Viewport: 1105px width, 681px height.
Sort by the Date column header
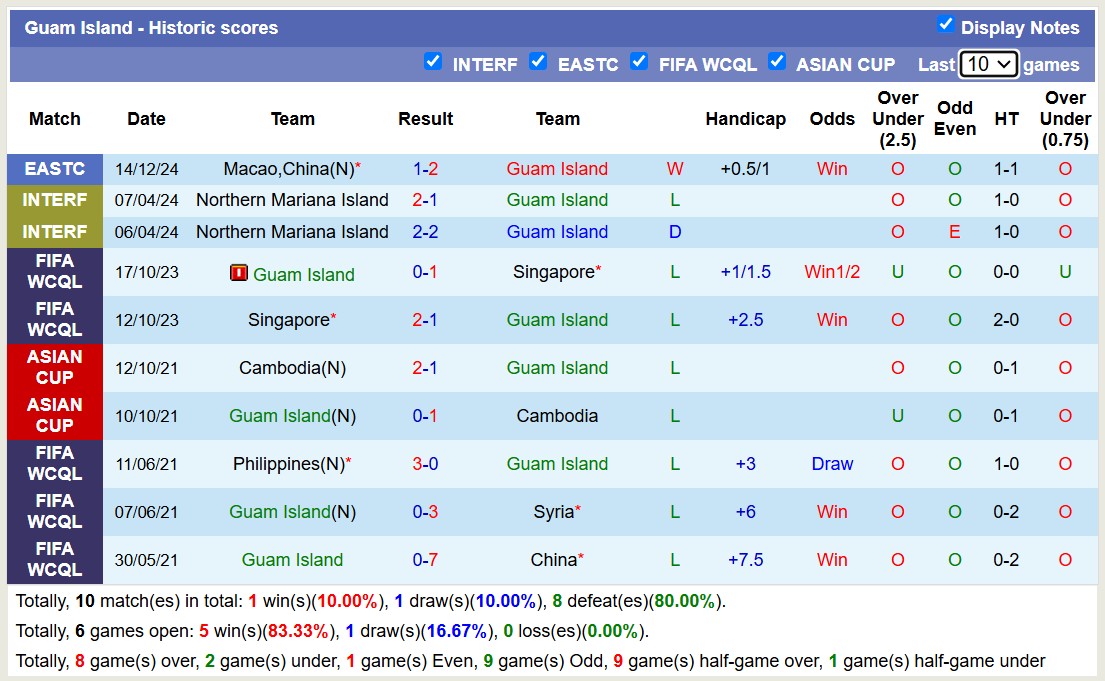click(146, 118)
